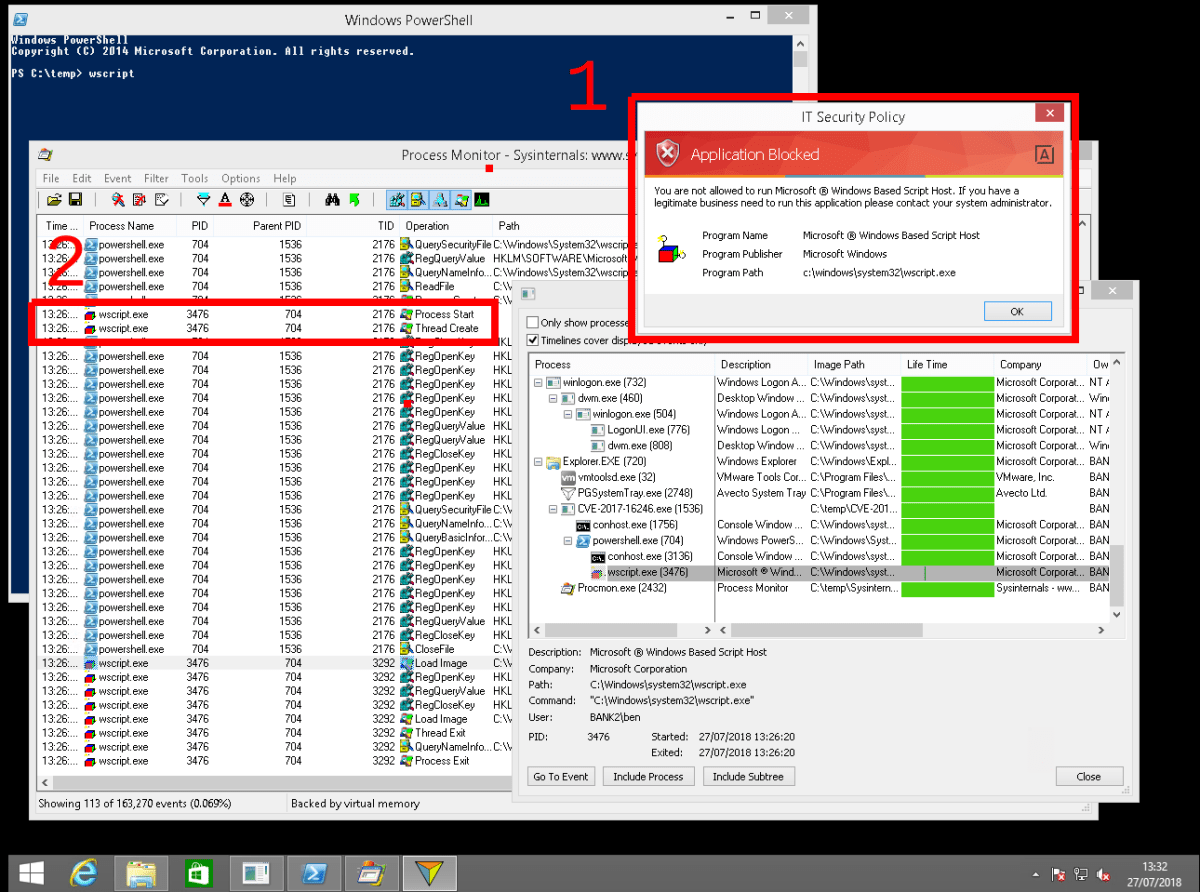1200x892 pixels.
Task: Jump to event with the green arrow icon
Action: pos(355,199)
